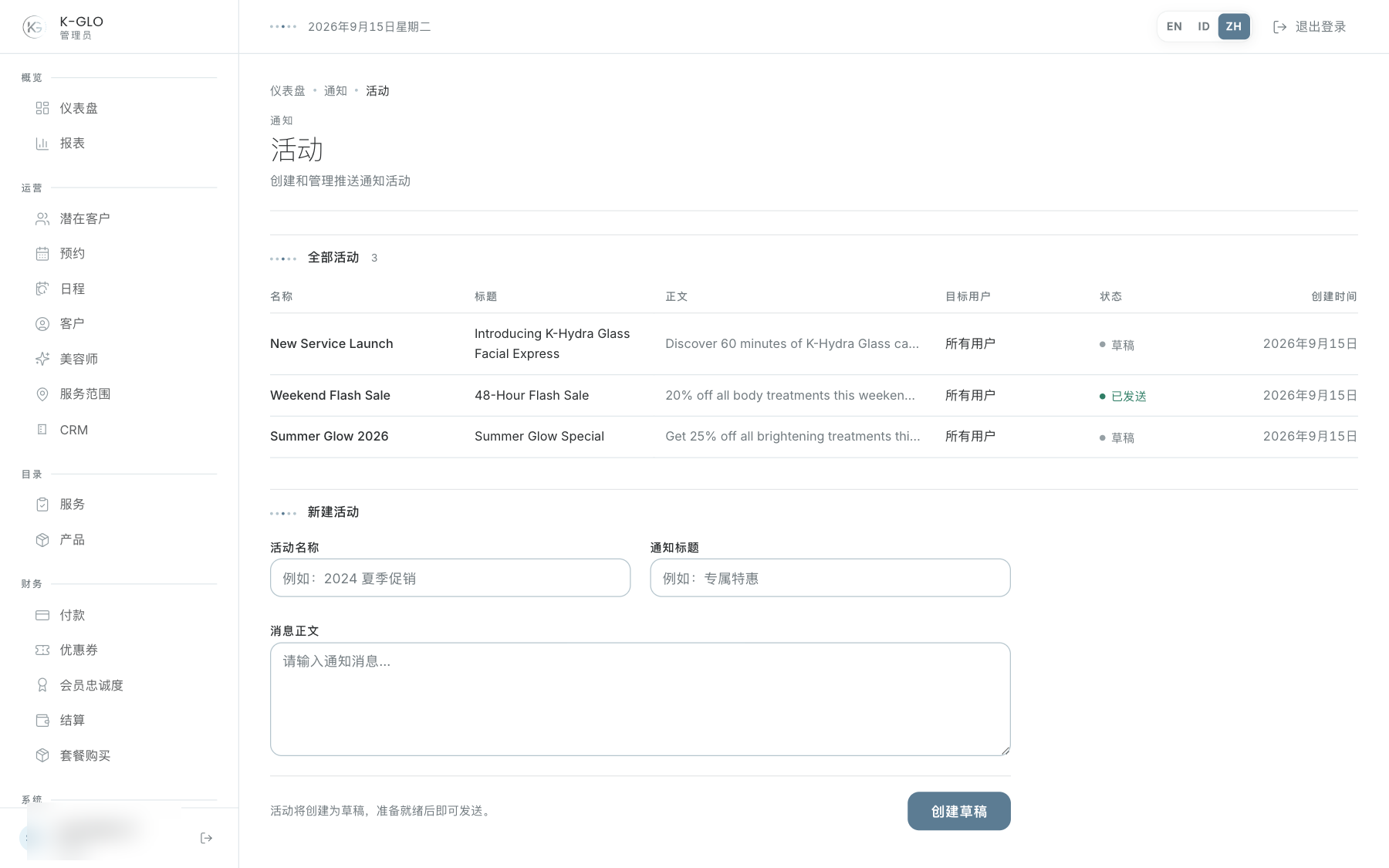
Task: Focus the 活动名称 input field
Action: coord(451,578)
